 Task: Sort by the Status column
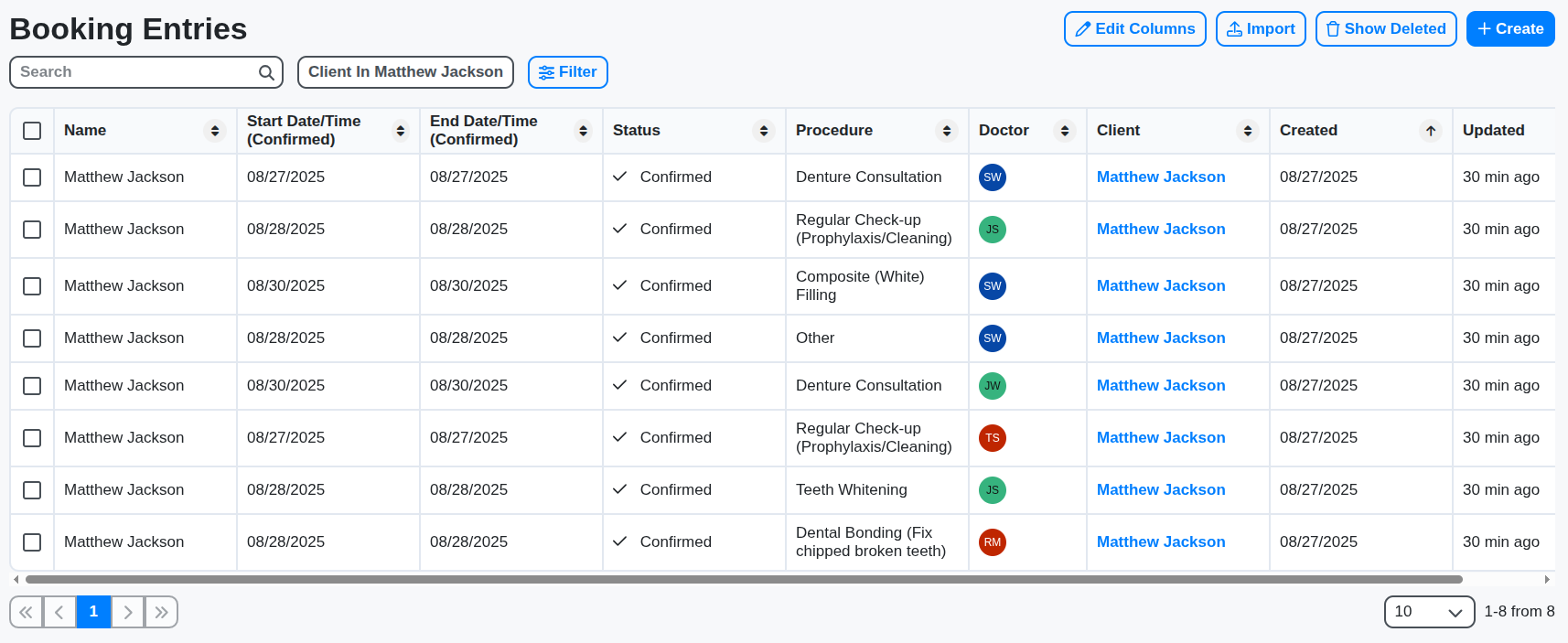(764, 131)
